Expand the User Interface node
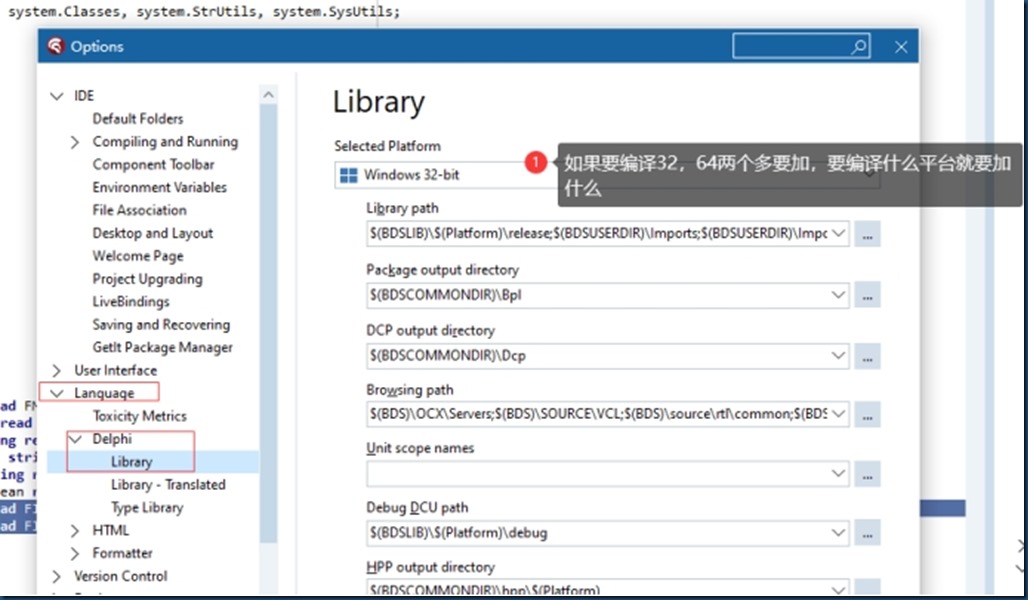Screen dimensions: 1028x600 coord(56,371)
